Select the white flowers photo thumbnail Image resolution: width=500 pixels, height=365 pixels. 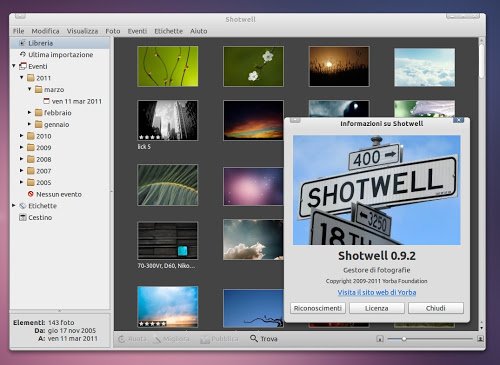[x=253, y=66]
